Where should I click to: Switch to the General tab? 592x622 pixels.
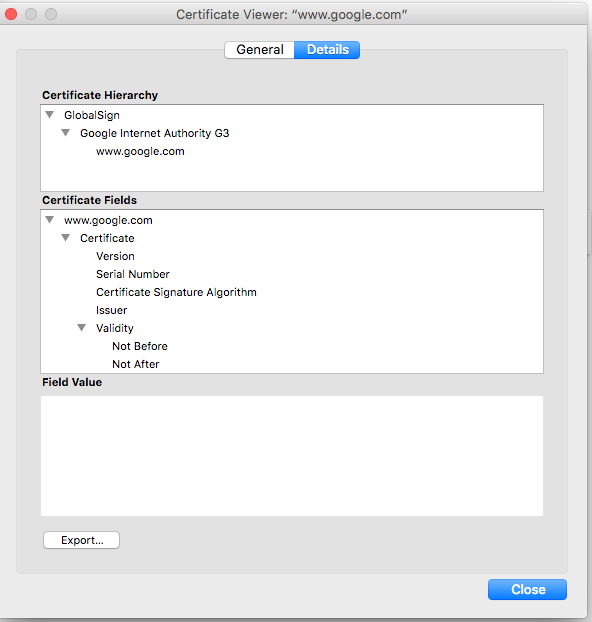pos(259,50)
